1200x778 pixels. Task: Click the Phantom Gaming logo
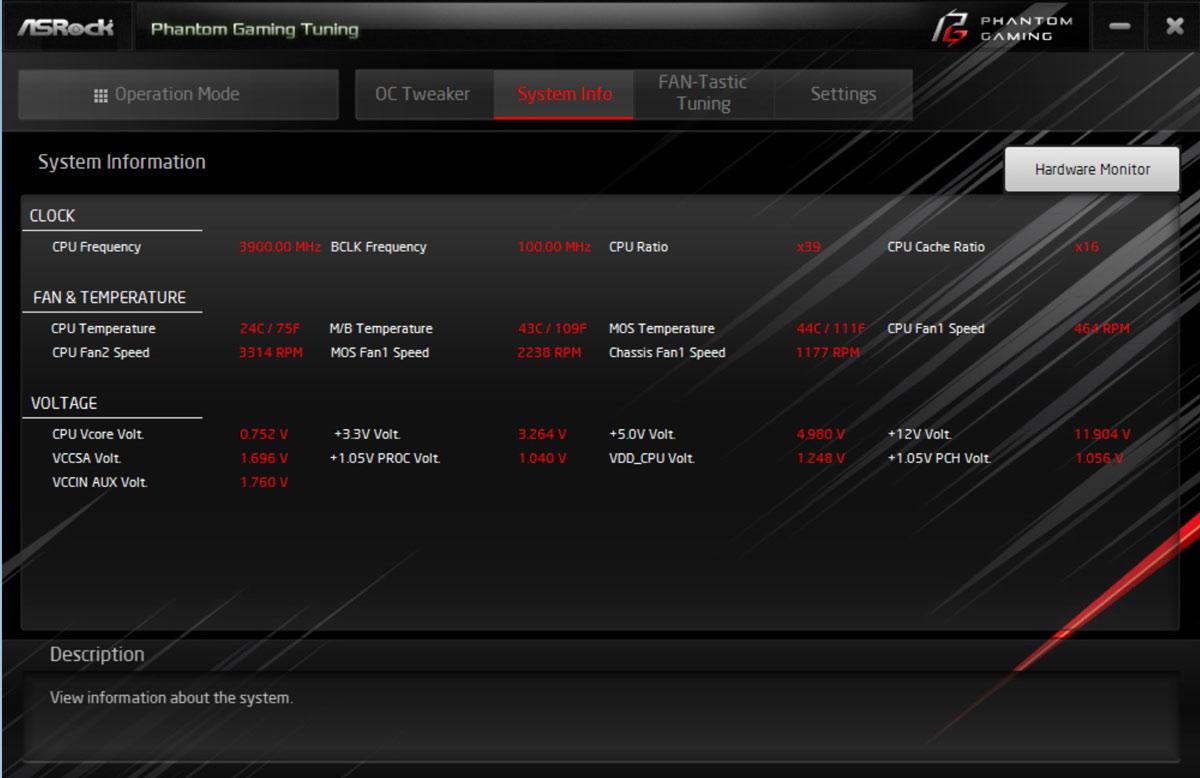pos(1001,28)
